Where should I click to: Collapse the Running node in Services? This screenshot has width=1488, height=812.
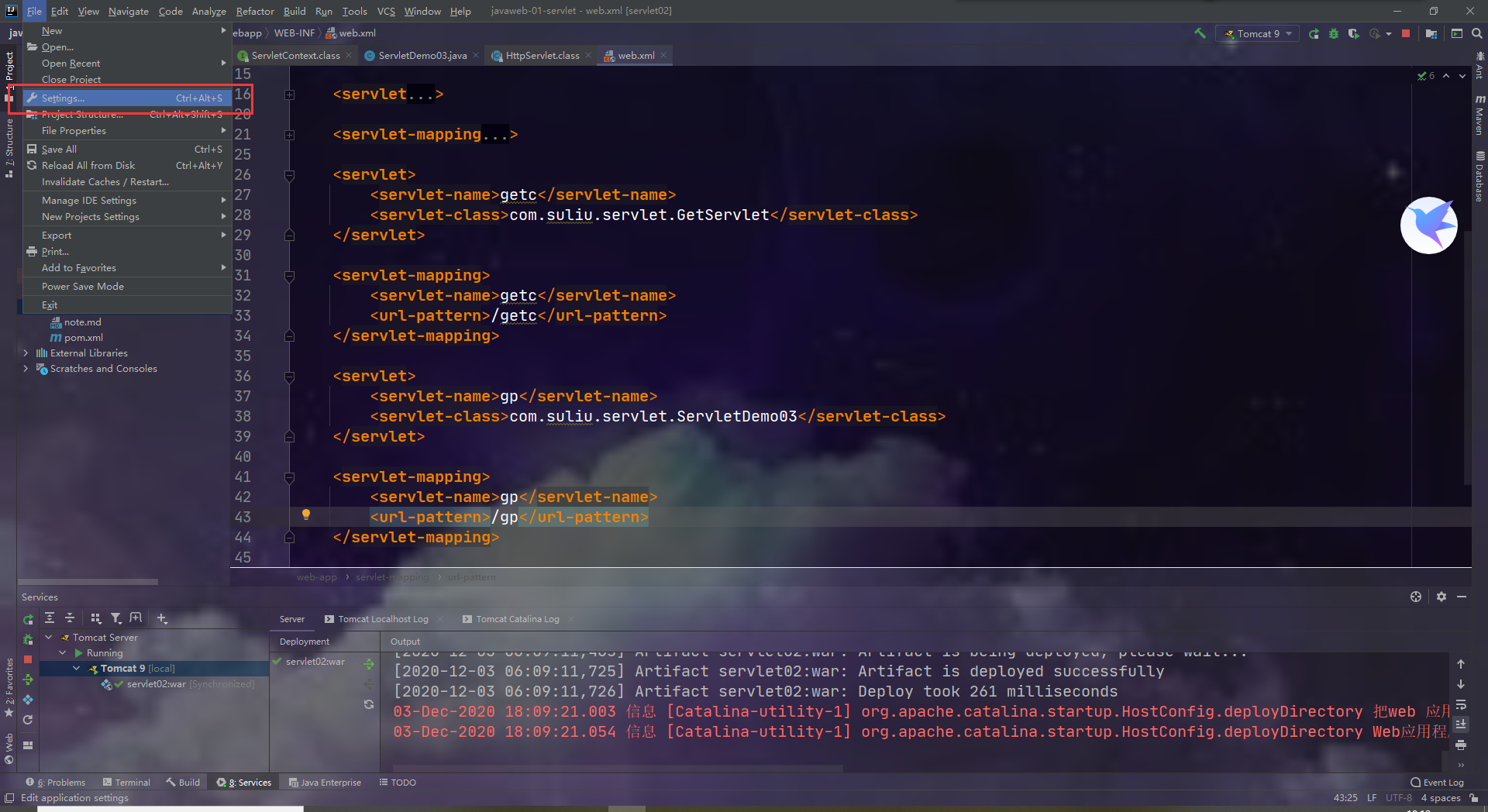tap(63, 653)
